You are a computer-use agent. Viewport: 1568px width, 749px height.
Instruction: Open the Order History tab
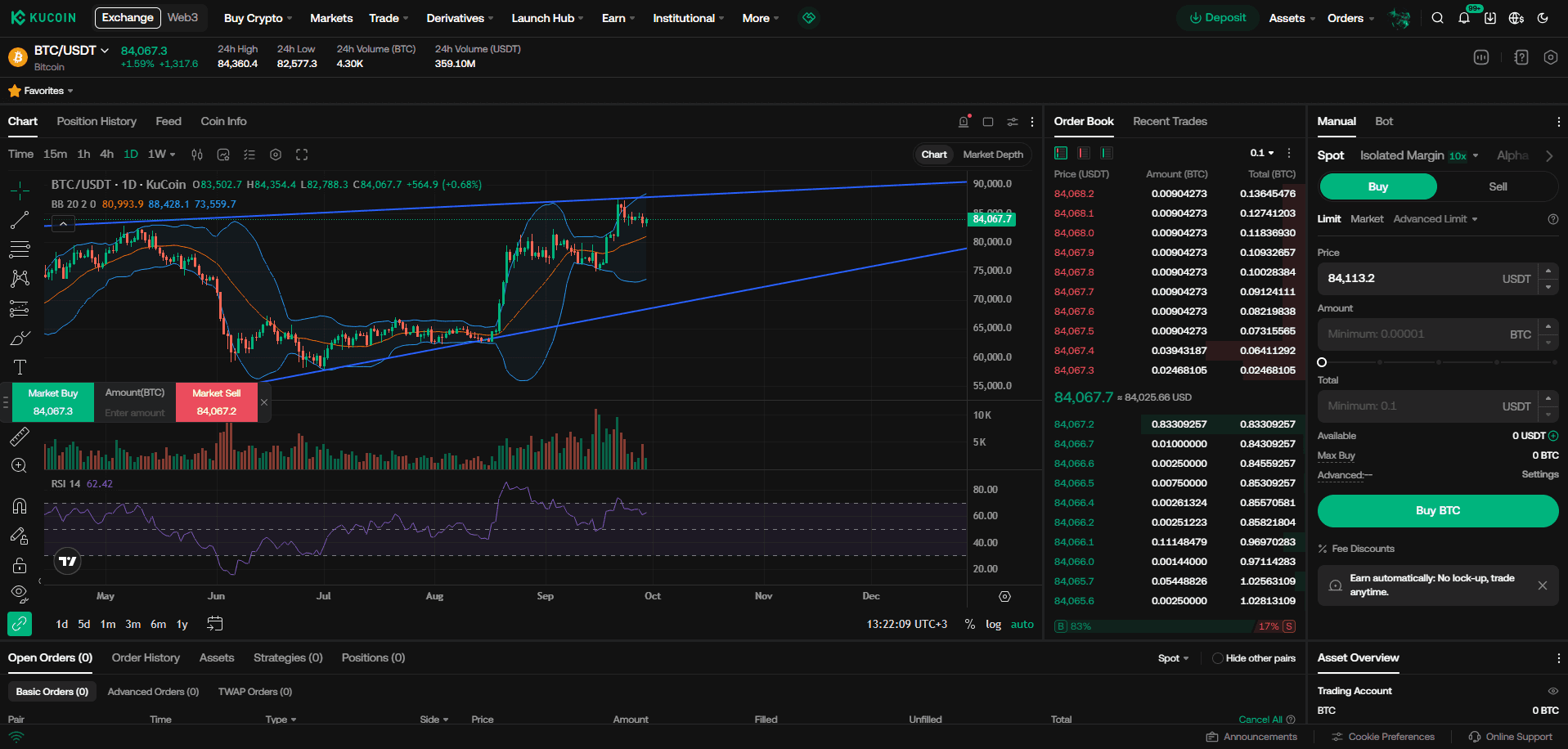point(146,657)
